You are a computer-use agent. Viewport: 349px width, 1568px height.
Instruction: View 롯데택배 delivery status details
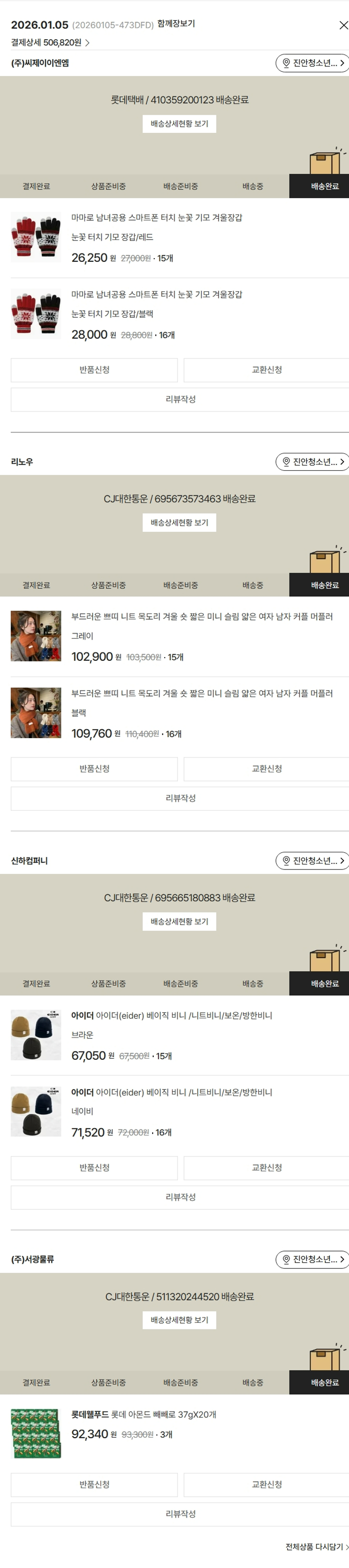(179, 123)
